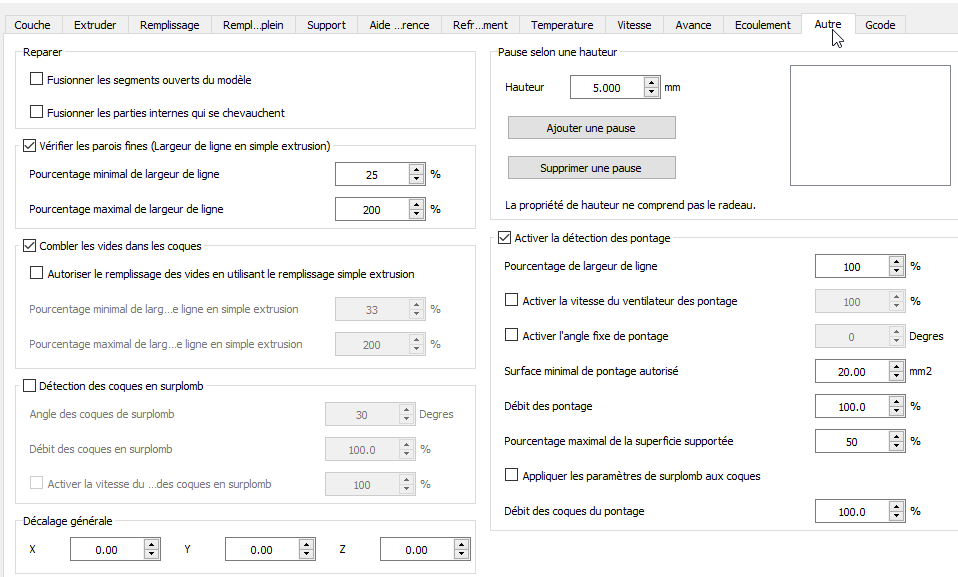This screenshot has width=958, height=577.
Task: Open the Refr...ment tab
Action: point(480,25)
